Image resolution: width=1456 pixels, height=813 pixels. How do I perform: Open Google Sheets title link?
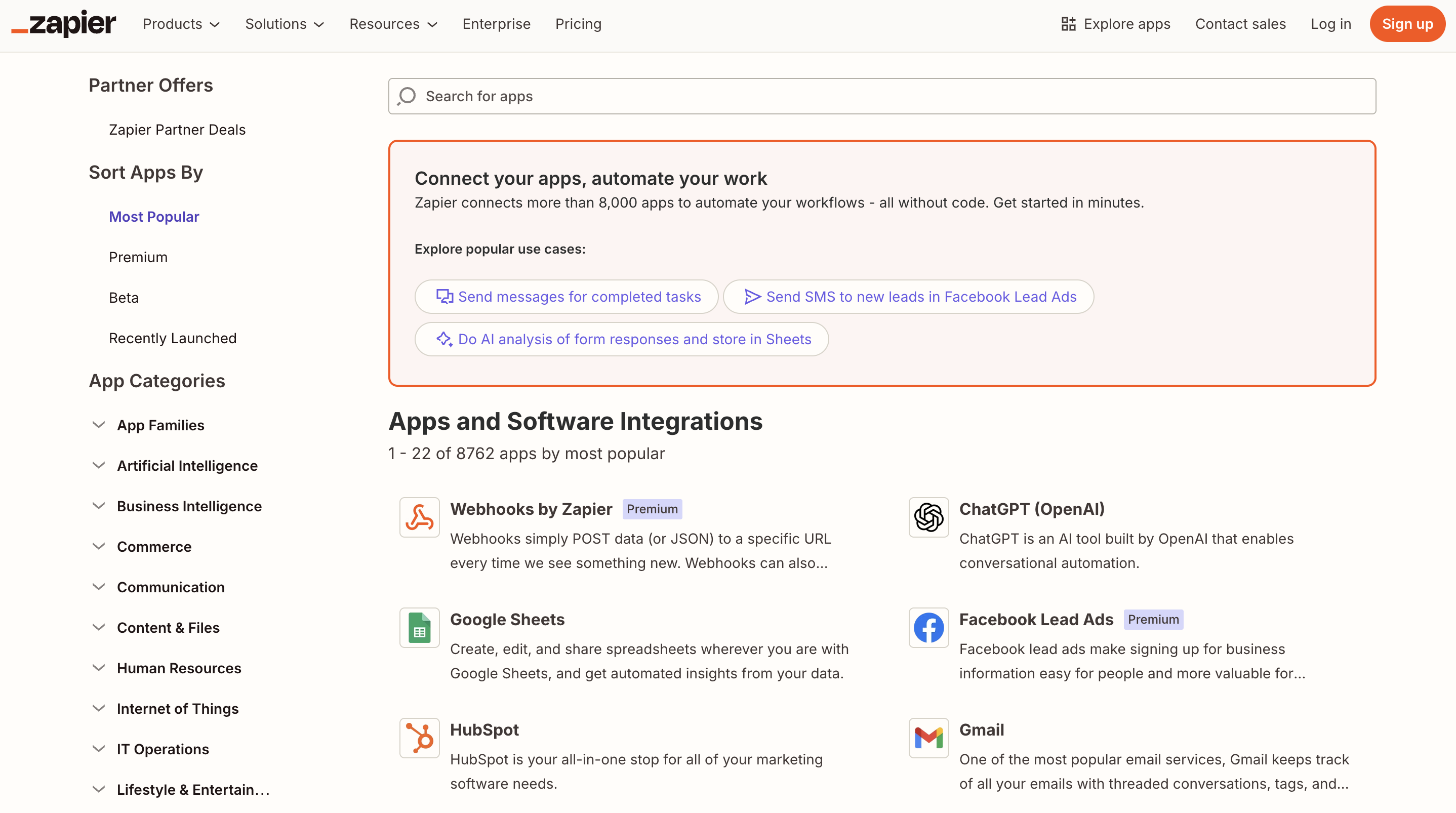507,619
